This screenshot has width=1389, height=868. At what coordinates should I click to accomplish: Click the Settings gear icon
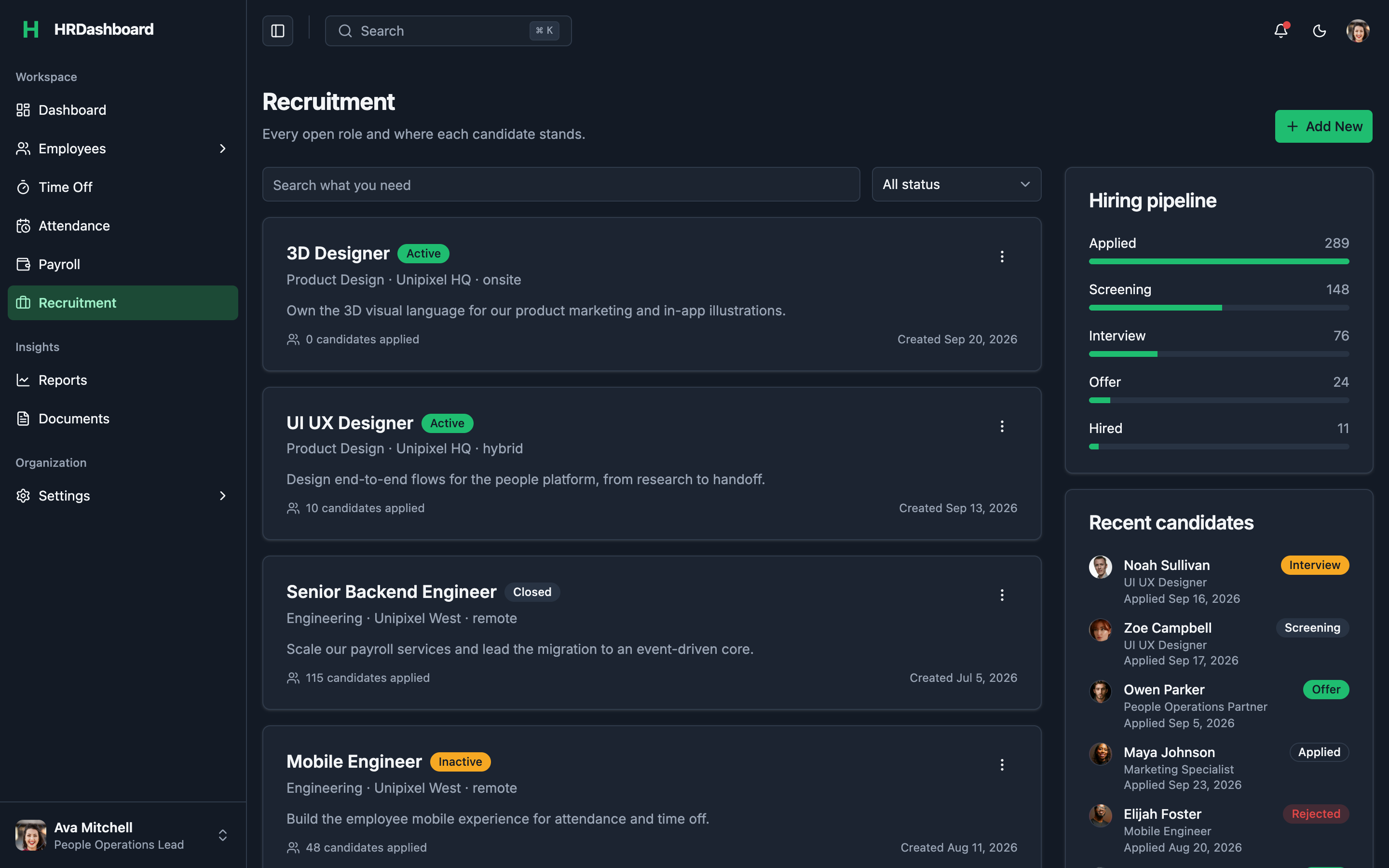tap(23, 495)
